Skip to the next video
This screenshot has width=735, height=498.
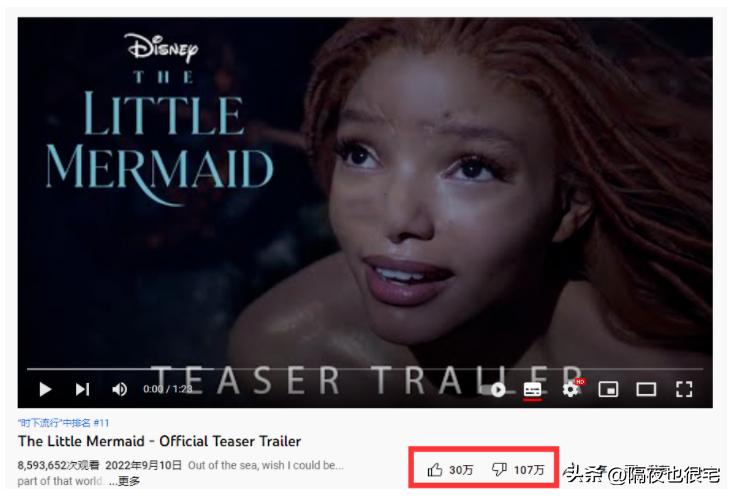(x=82, y=389)
